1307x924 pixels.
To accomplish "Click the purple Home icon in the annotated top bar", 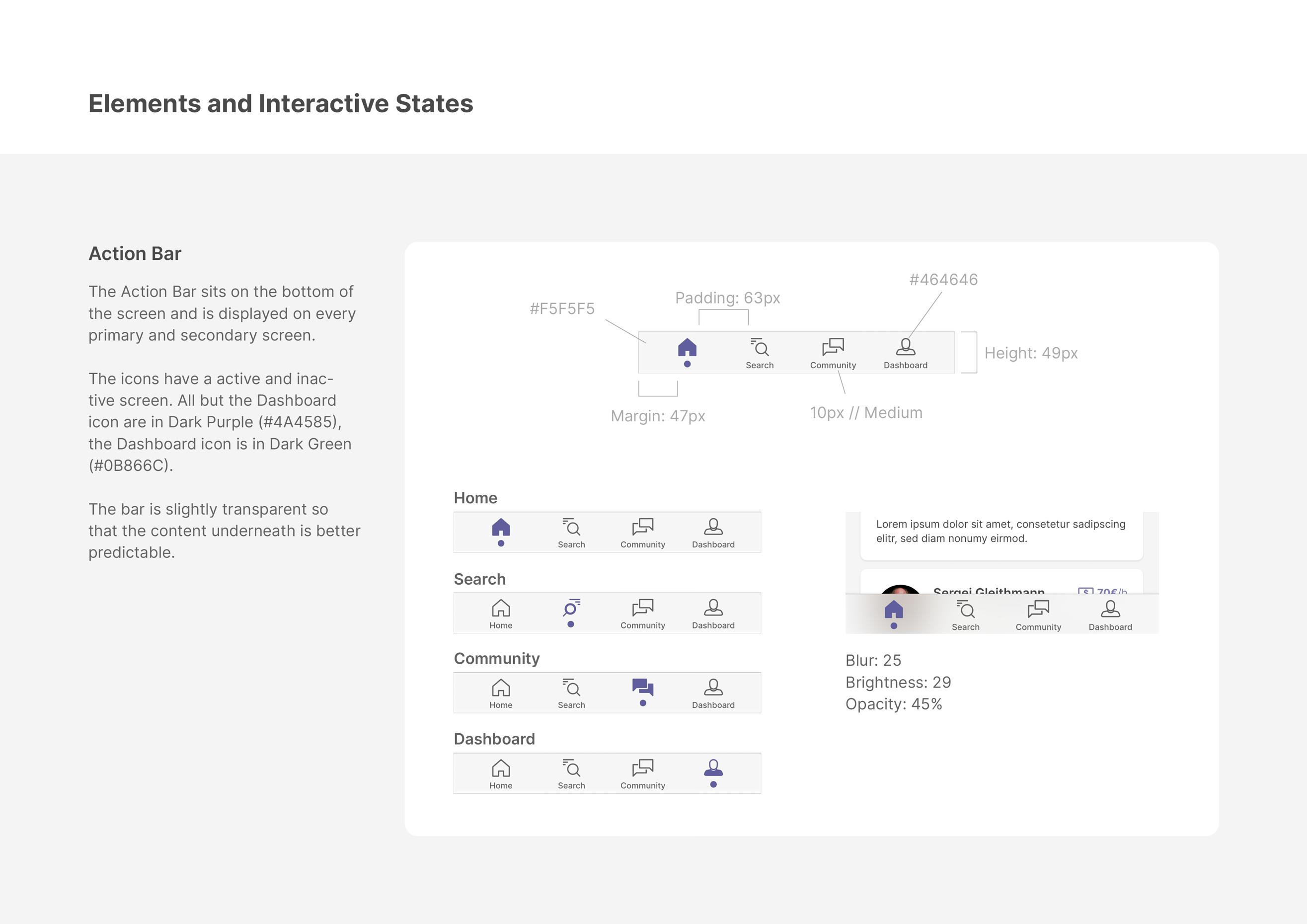I will tap(687, 348).
